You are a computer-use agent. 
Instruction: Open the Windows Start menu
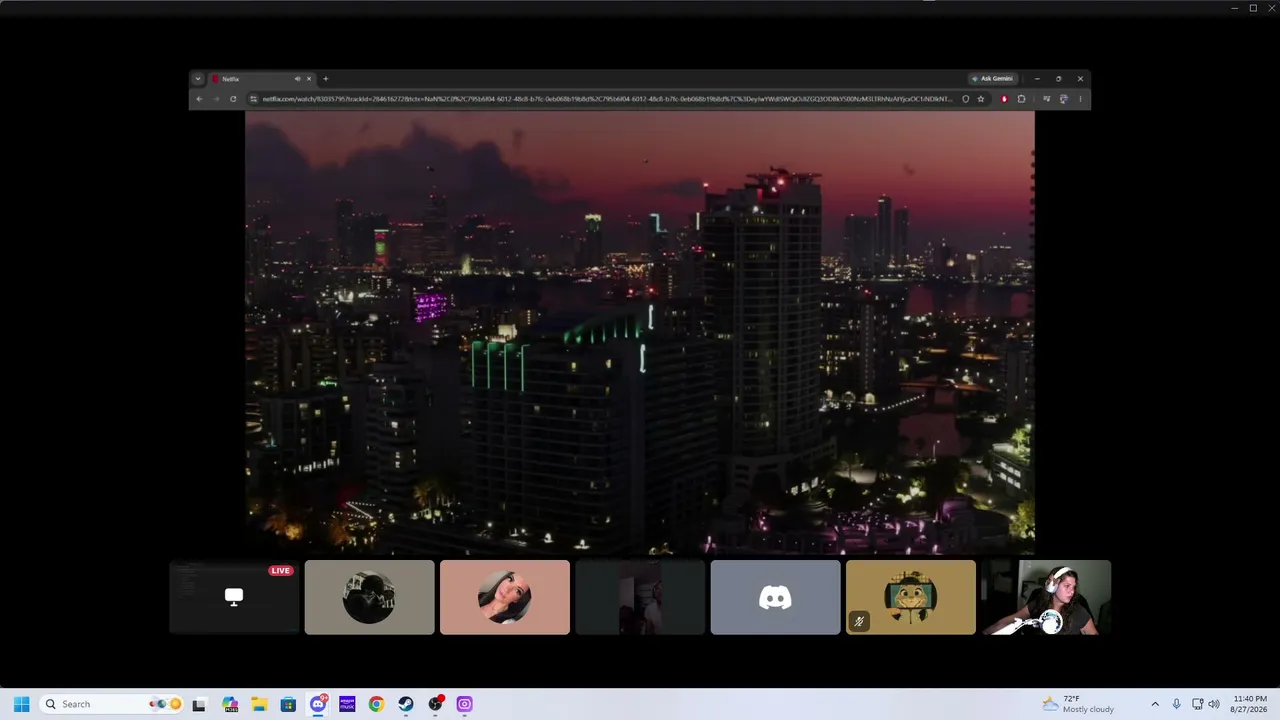(21, 704)
